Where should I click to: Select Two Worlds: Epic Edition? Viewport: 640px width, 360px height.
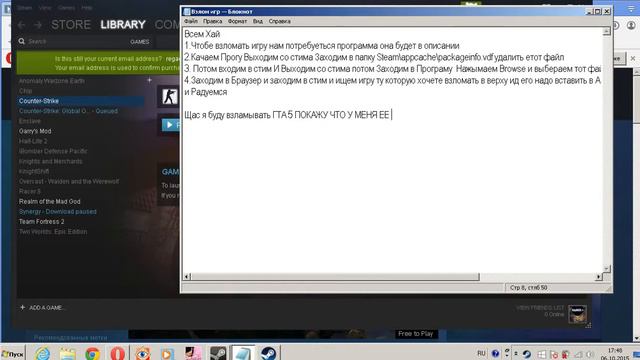coord(53,231)
